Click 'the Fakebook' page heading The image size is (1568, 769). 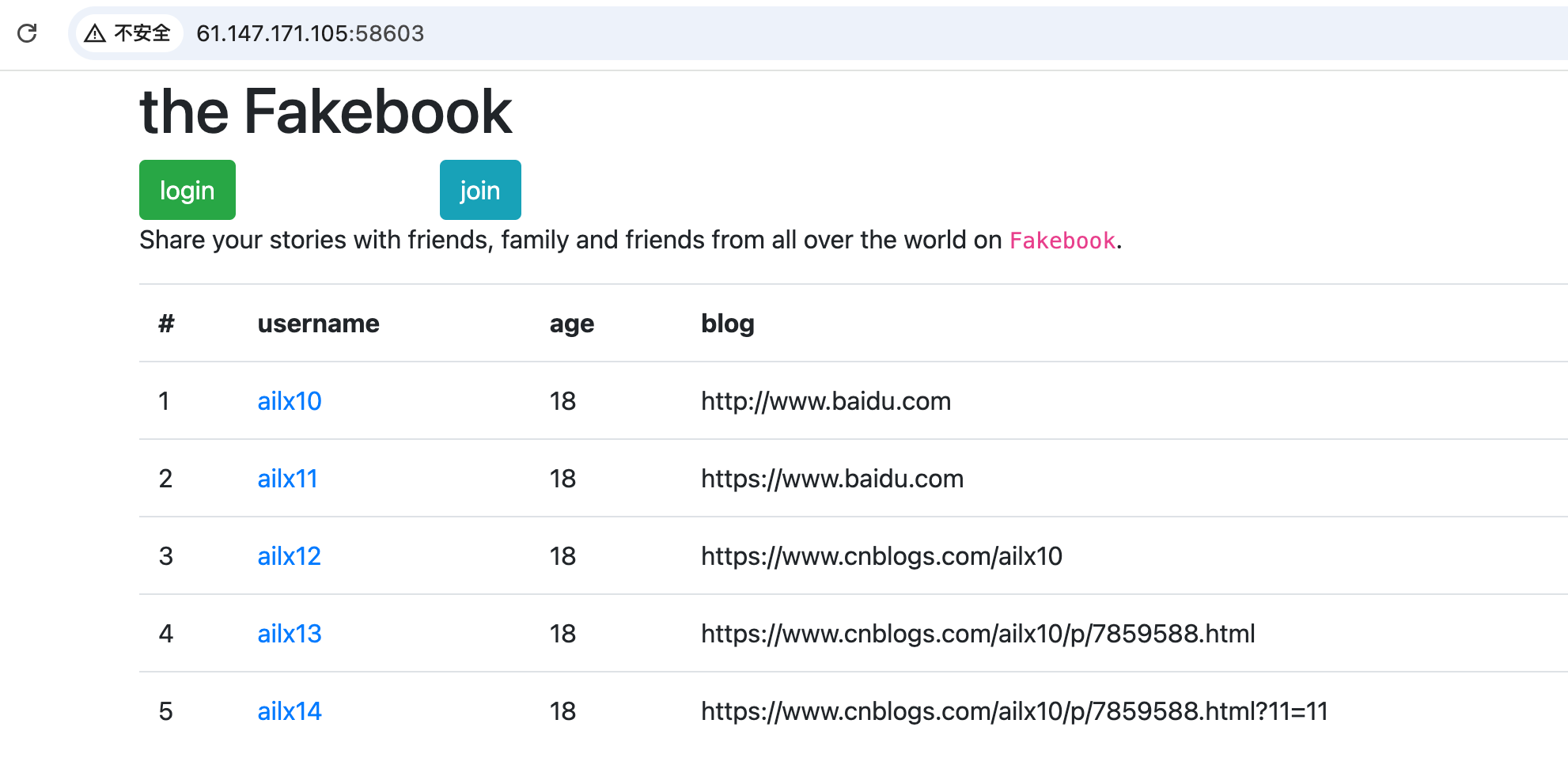[326, 112]
